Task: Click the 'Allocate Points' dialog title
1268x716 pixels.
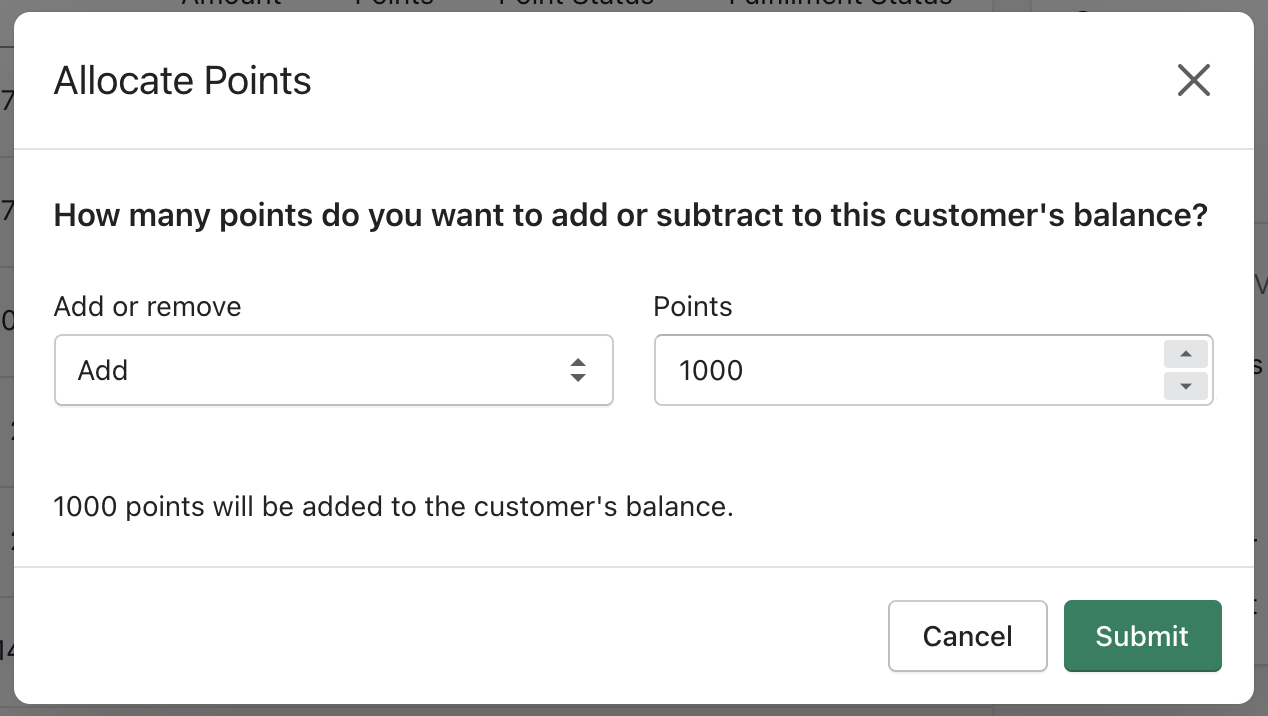Action: pos(182,81)
